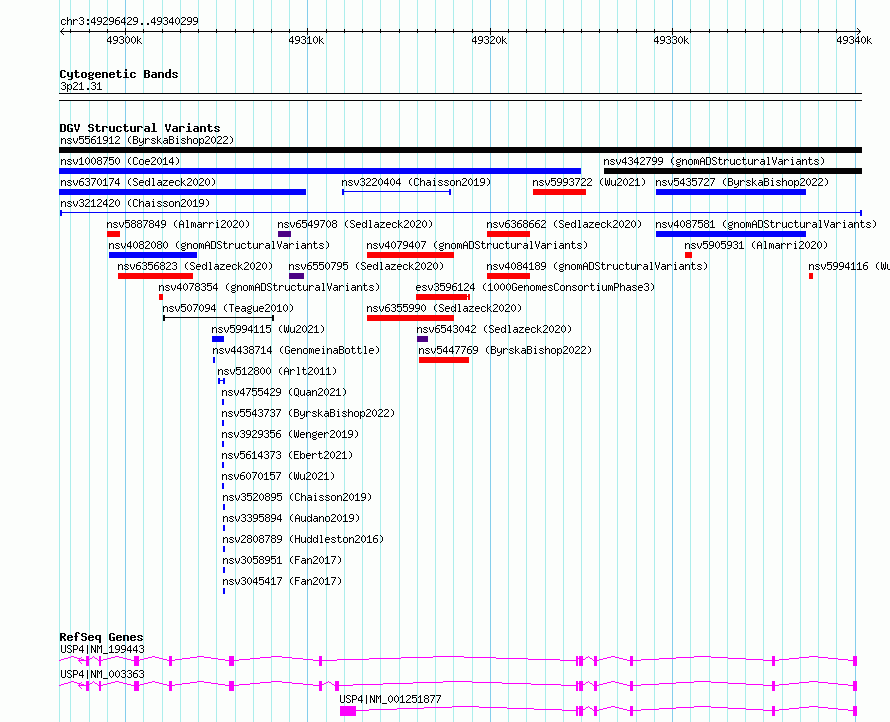Click nsv3520895 (Chaisson2019) label

(x=297, y=497)
